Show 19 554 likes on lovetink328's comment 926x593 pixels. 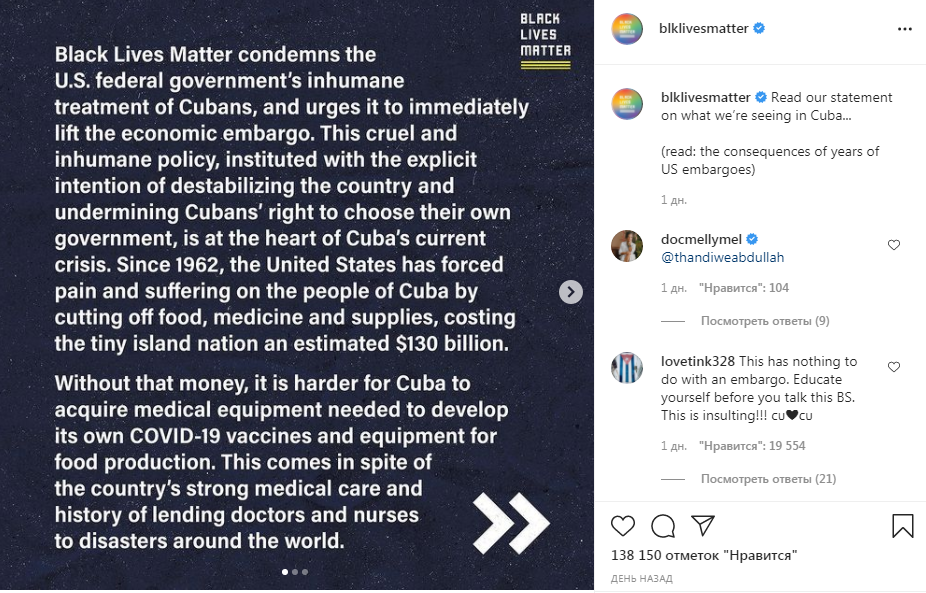pos(752,446)
